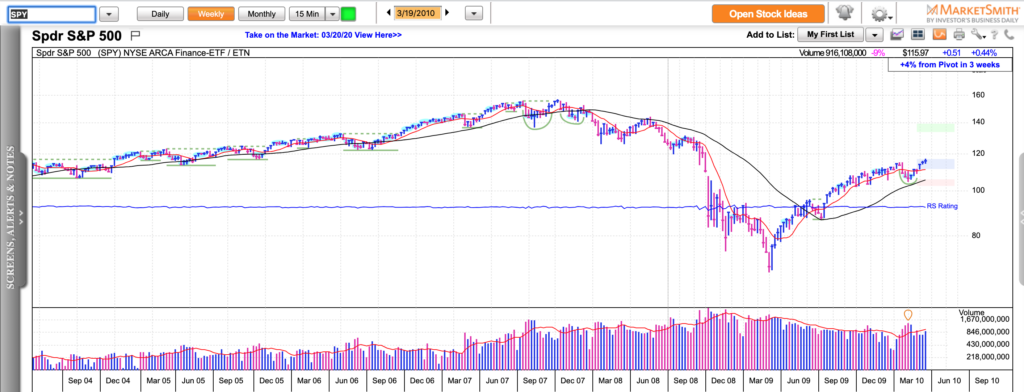
Task: Click the phone contact icon
Action: [1010, 35]
